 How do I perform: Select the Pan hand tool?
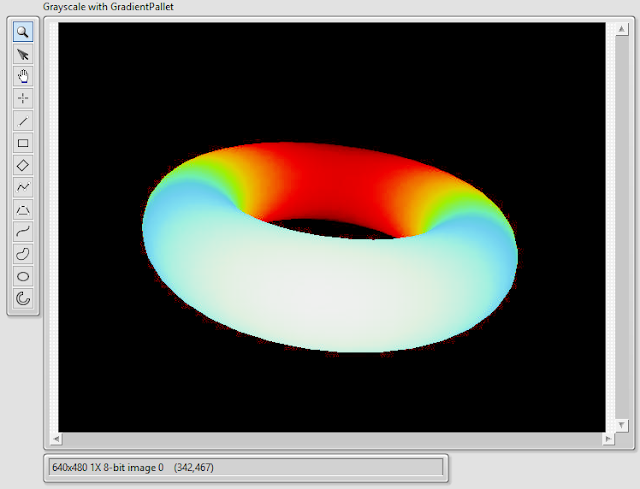23,76
